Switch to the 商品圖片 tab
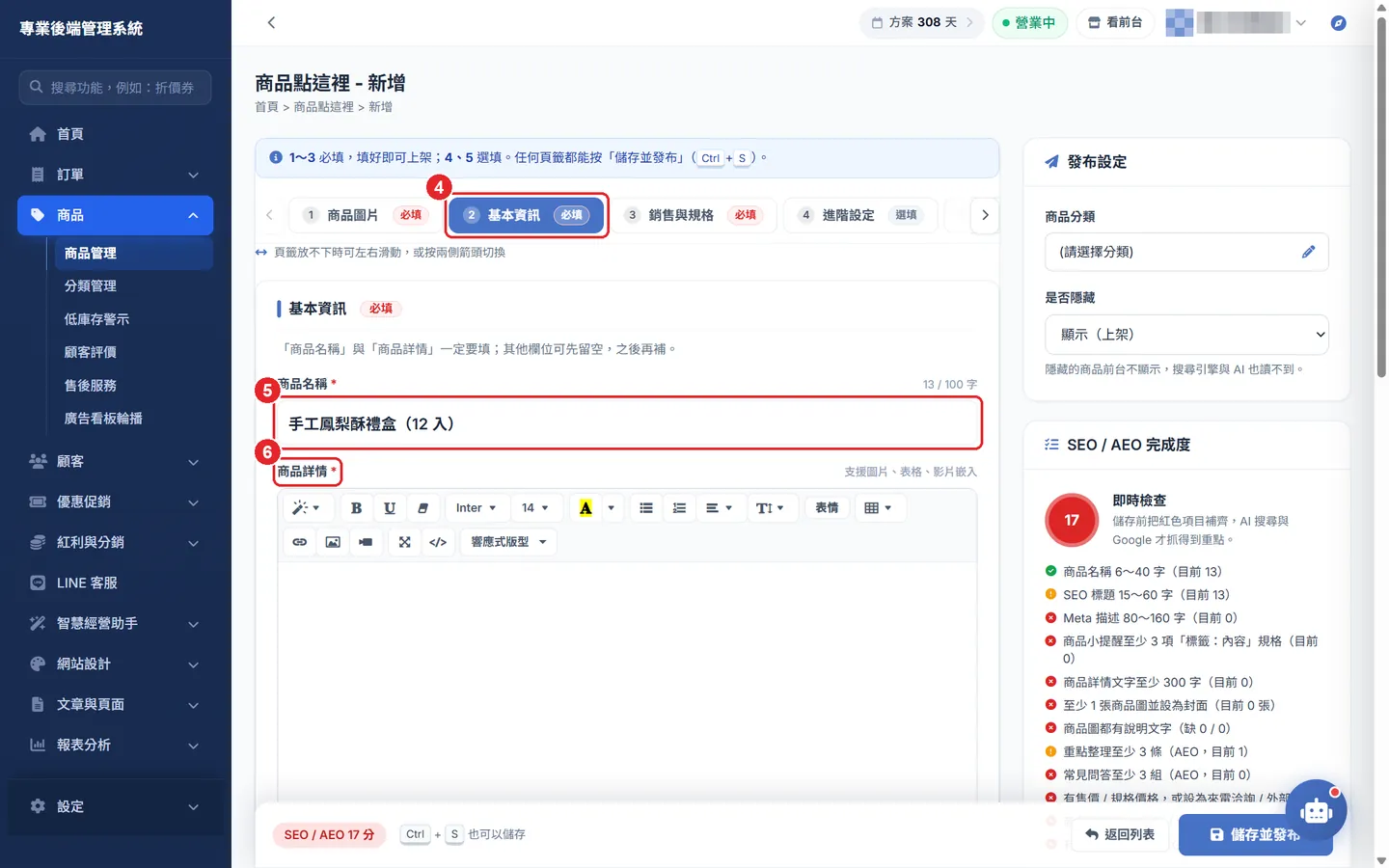 (x=365, y=215)
